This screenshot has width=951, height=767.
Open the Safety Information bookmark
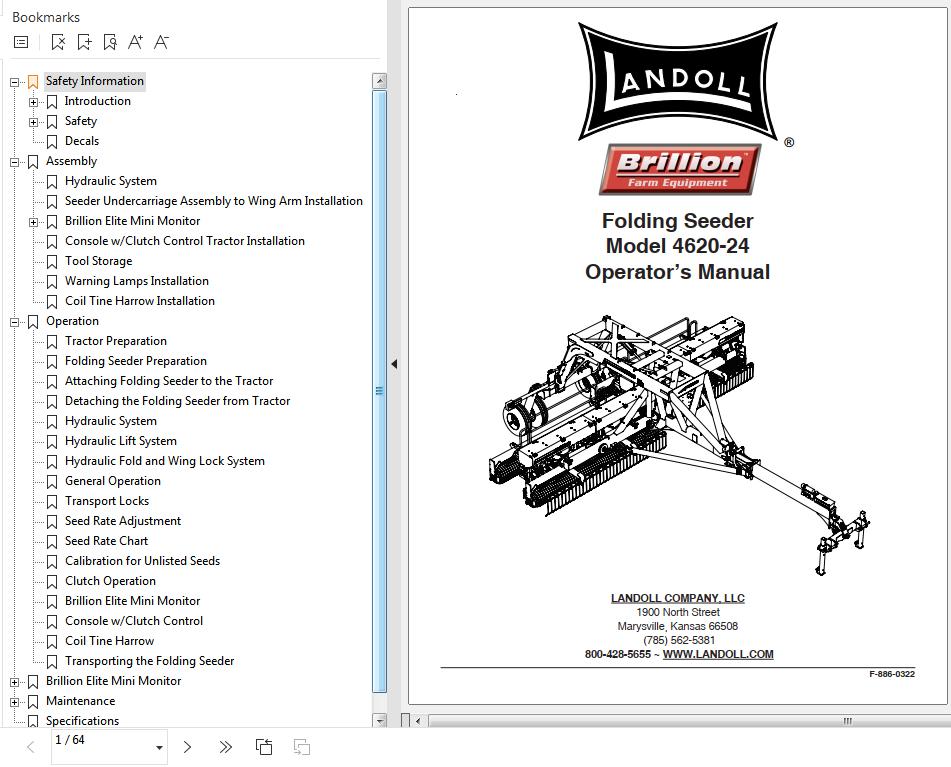point(95,81)
